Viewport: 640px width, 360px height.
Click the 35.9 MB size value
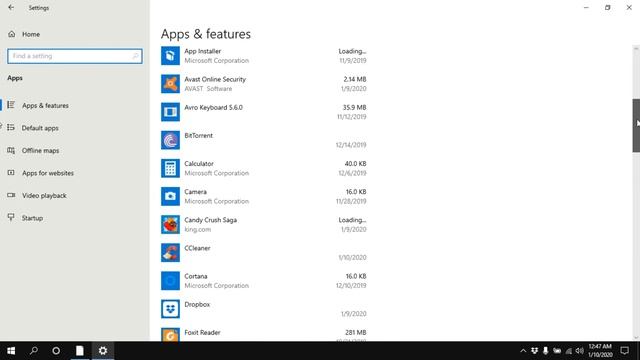pos(354,107)
